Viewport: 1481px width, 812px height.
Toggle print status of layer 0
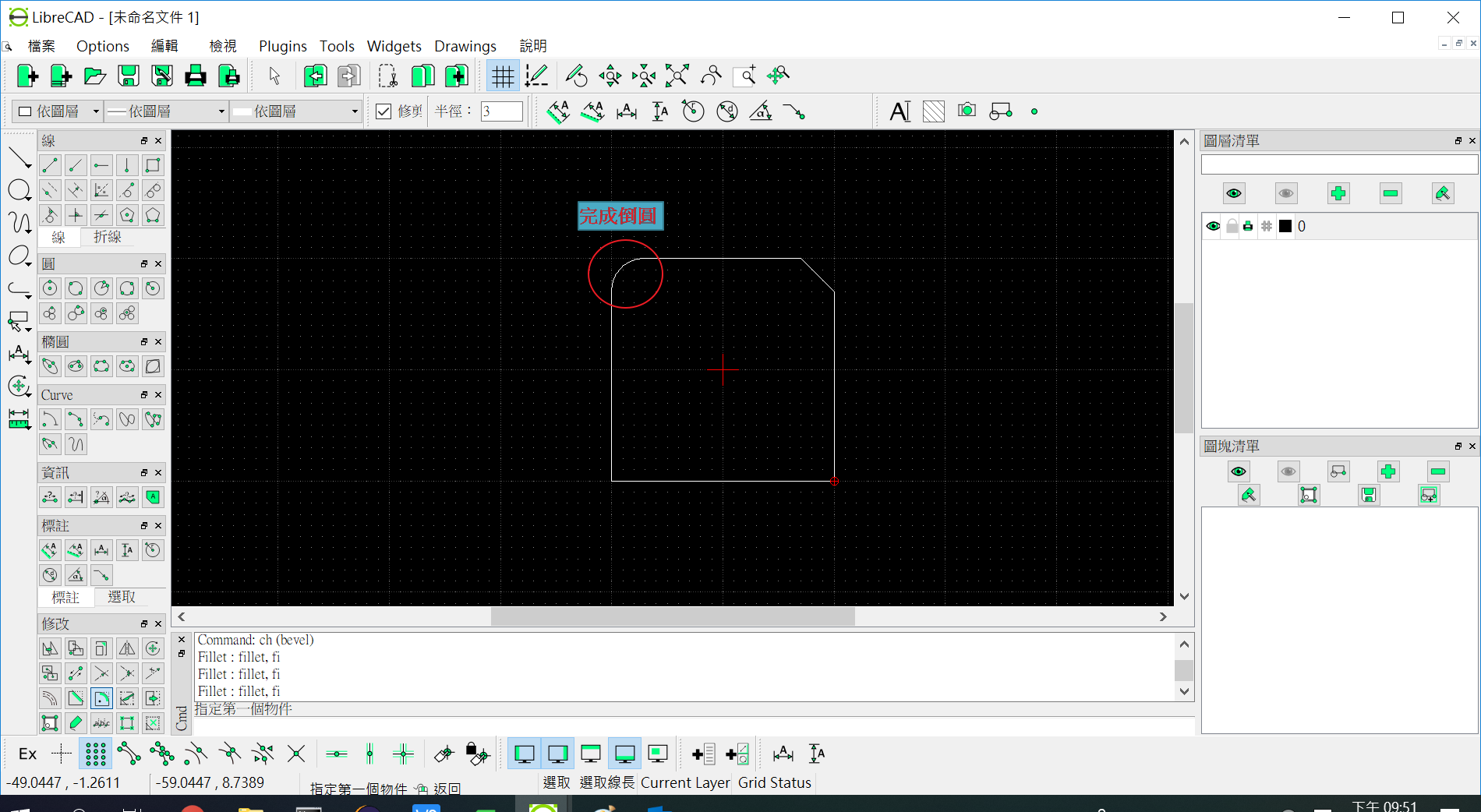coord(1248,226)
